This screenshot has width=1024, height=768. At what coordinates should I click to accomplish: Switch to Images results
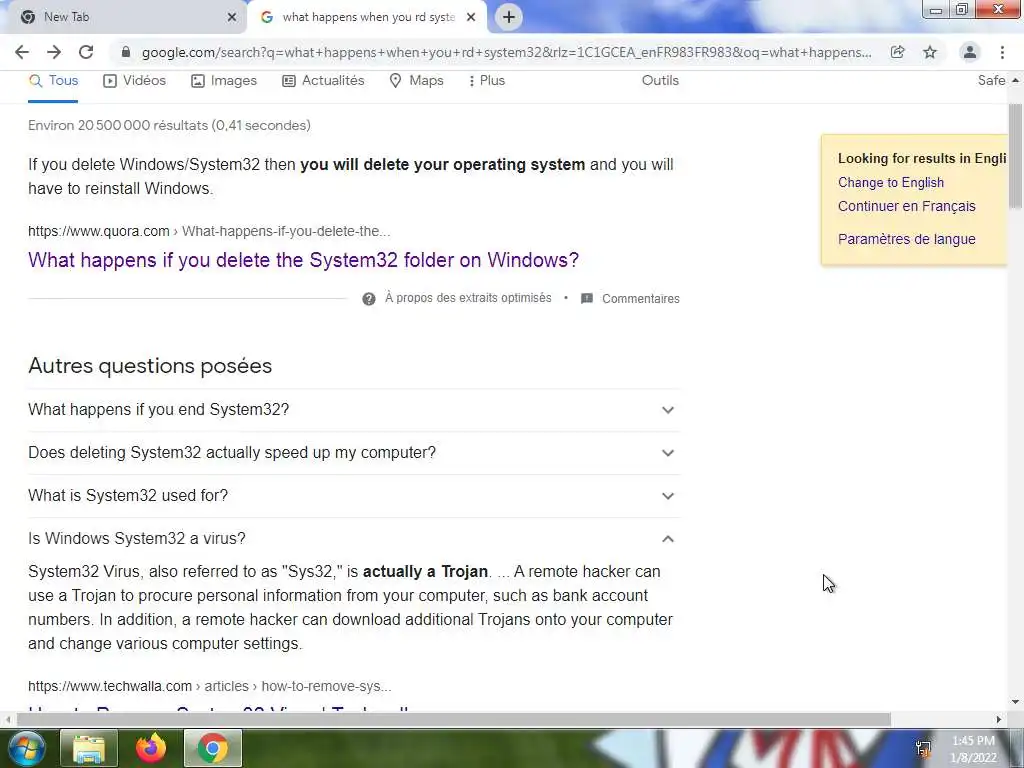pyautogui.click(x=224, y=80)
